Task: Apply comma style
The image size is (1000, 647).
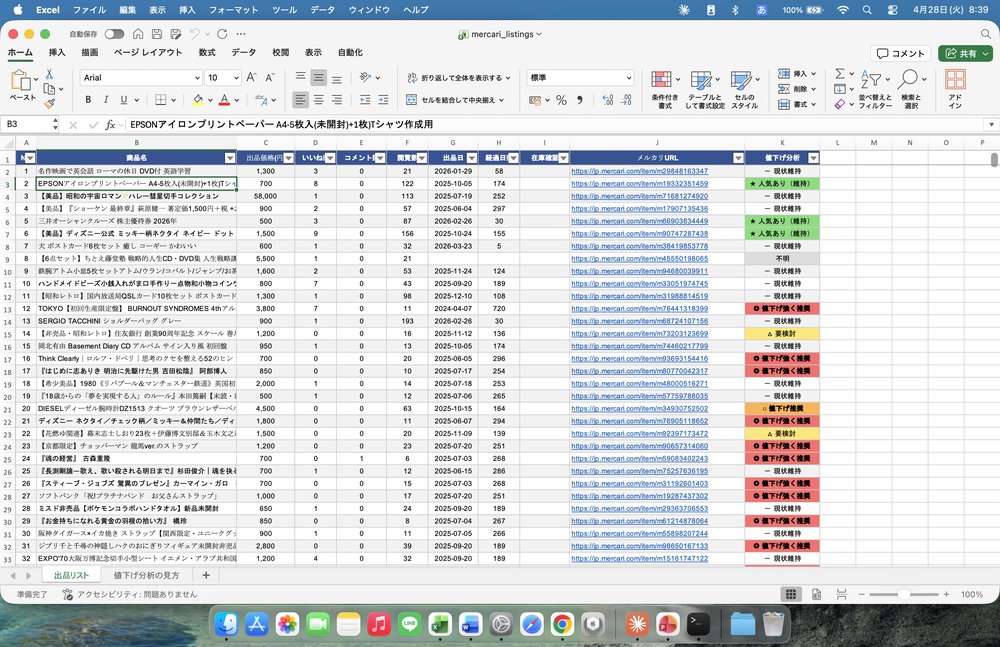Action: (580, 100)
